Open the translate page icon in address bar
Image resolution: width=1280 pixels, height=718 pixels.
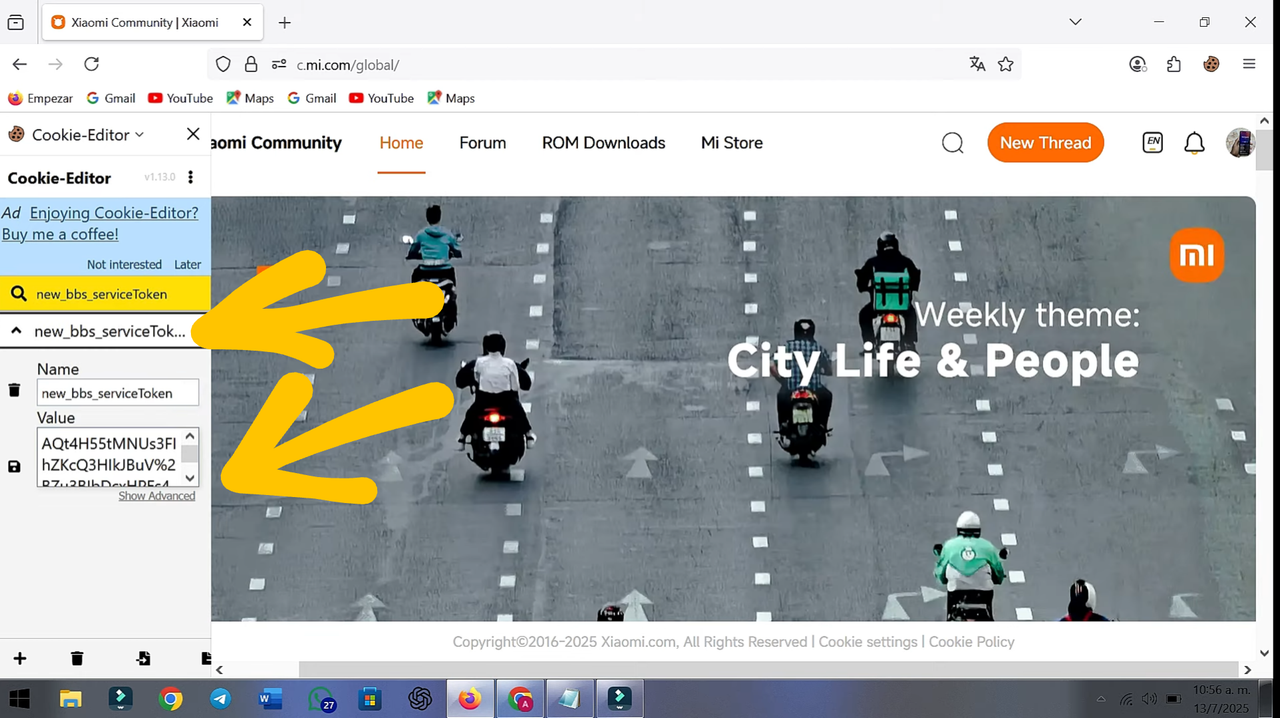pyautogui.click(x=977, y=64)
